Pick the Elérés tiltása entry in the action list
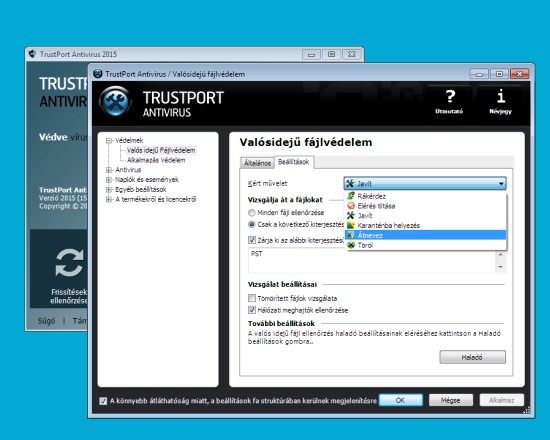This screenshot has width=550, height=440. [x=425, y=206]
